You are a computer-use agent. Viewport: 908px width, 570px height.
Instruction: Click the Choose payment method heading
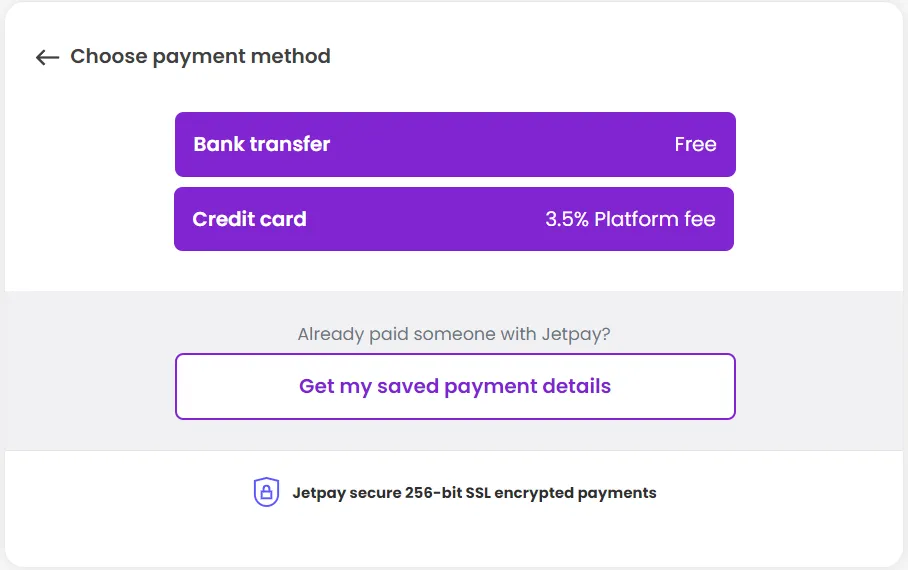coord(200,56)
